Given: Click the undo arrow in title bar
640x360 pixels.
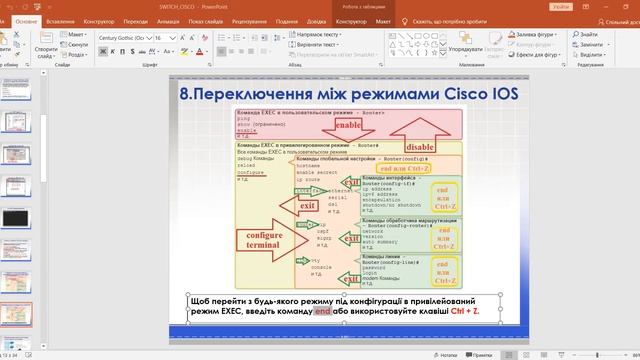Looking at the screenshot, I should point(10,7).
